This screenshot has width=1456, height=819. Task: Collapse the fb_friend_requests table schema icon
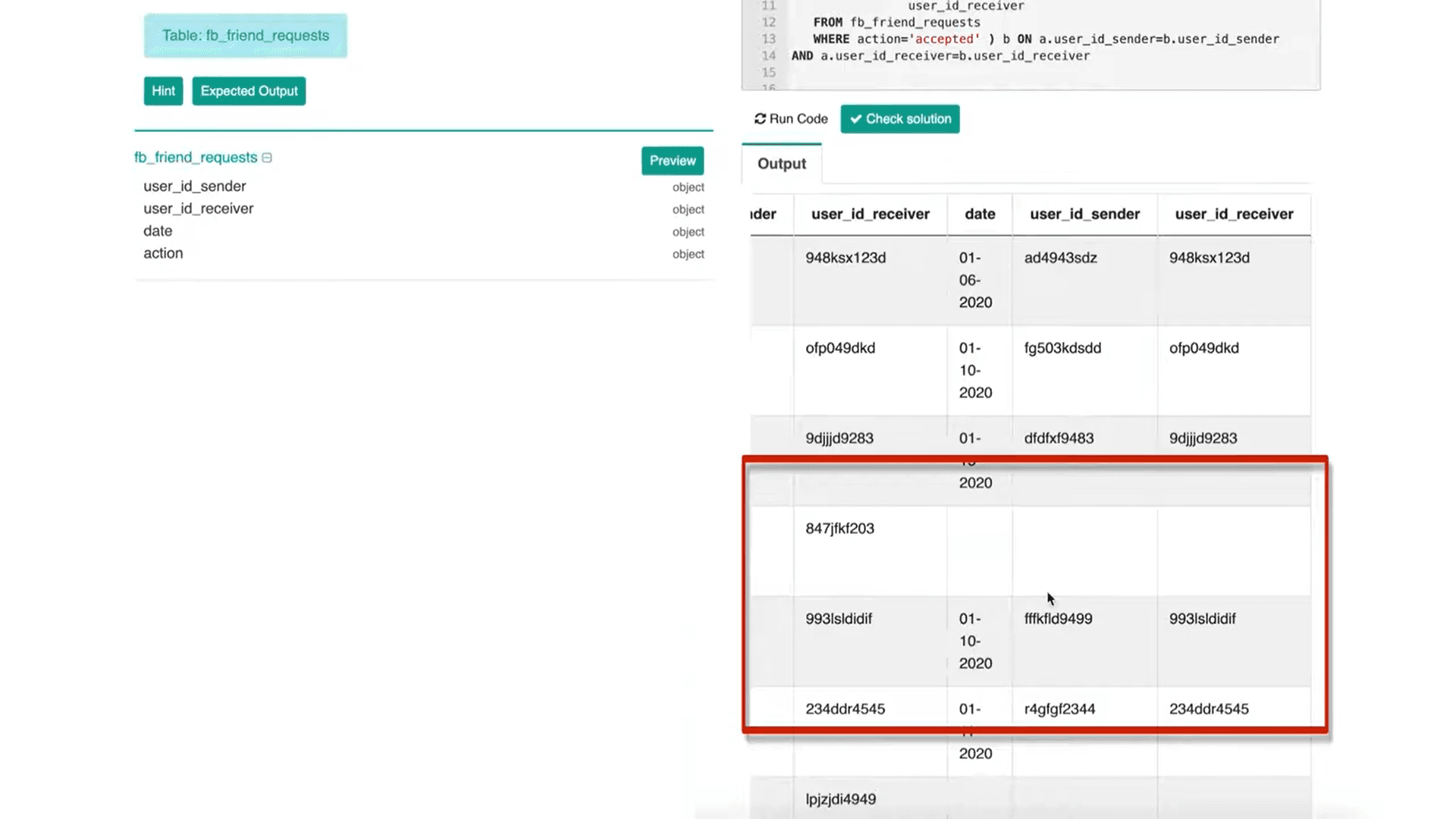point(267,158)
